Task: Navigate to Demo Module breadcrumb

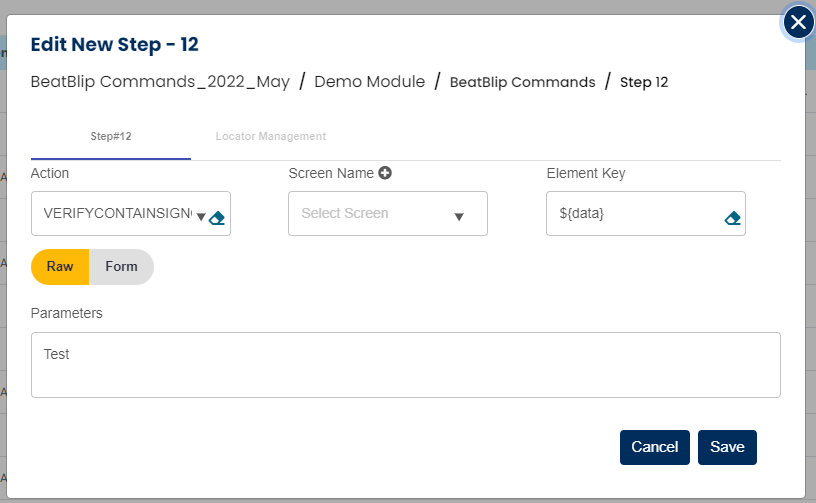Action: click(369, 82)
